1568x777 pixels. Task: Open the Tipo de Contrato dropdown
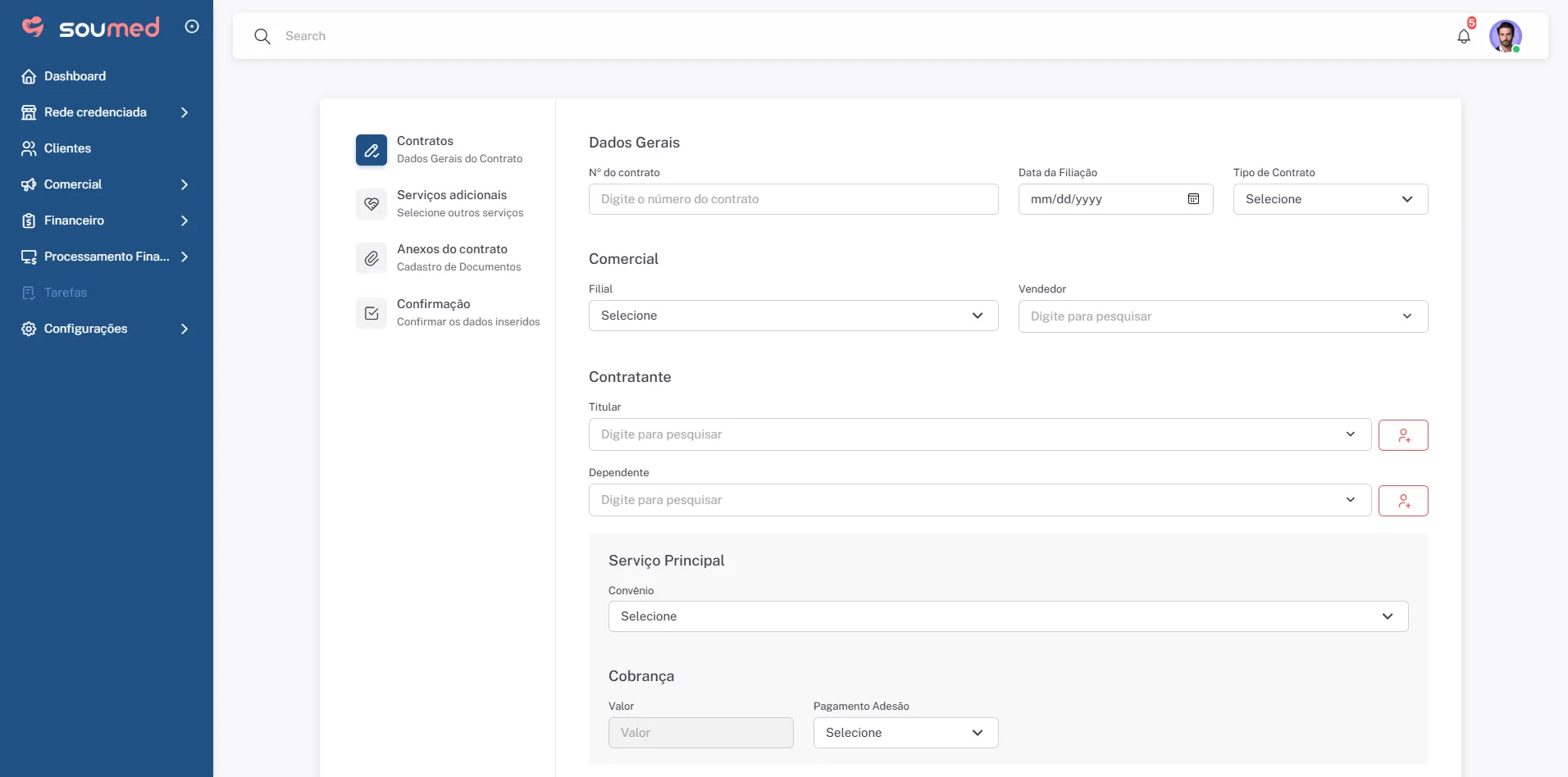click(x=1330, y=199)
